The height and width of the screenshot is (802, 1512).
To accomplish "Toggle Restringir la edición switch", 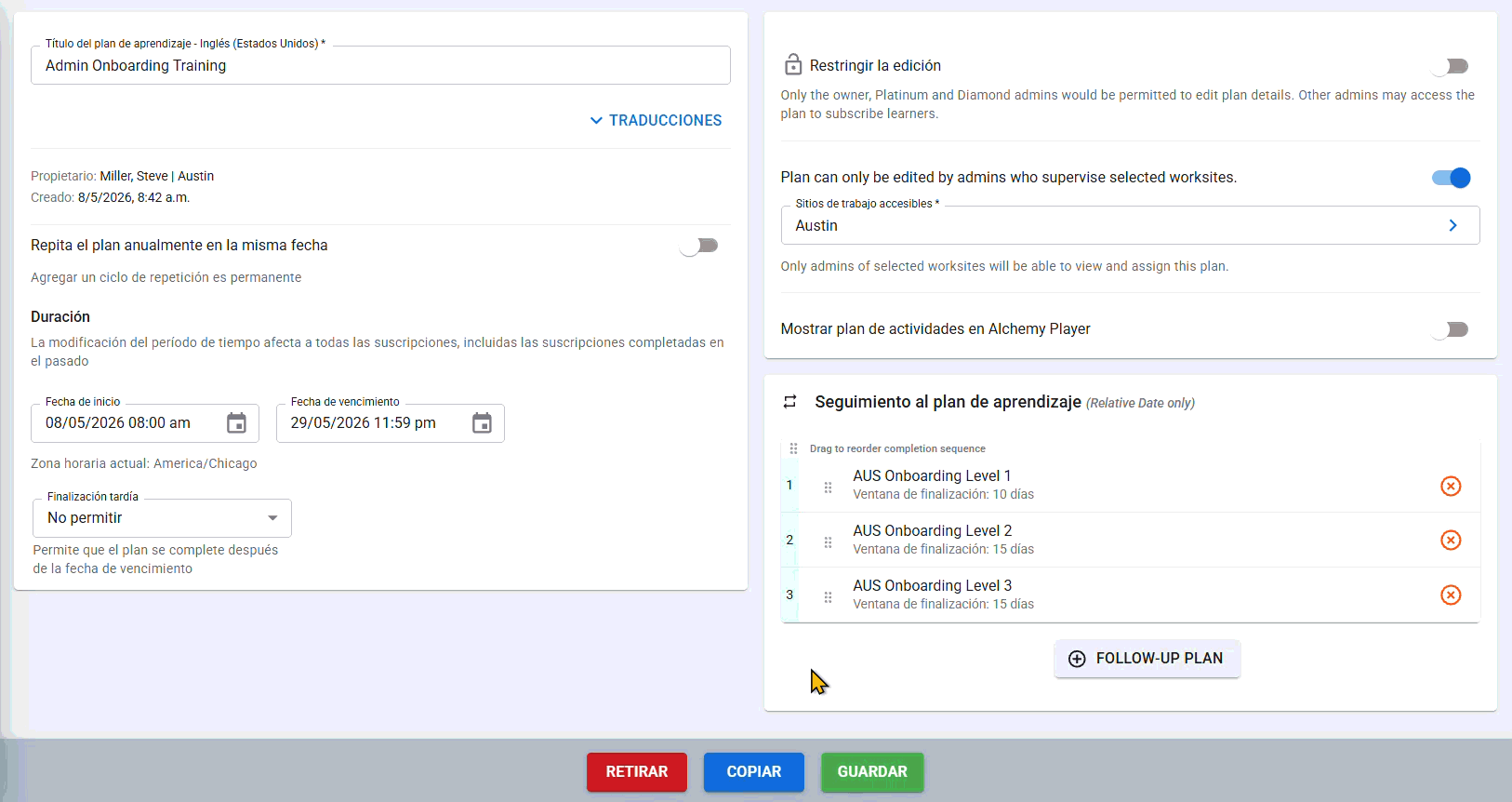I will tap(1451, 66).
